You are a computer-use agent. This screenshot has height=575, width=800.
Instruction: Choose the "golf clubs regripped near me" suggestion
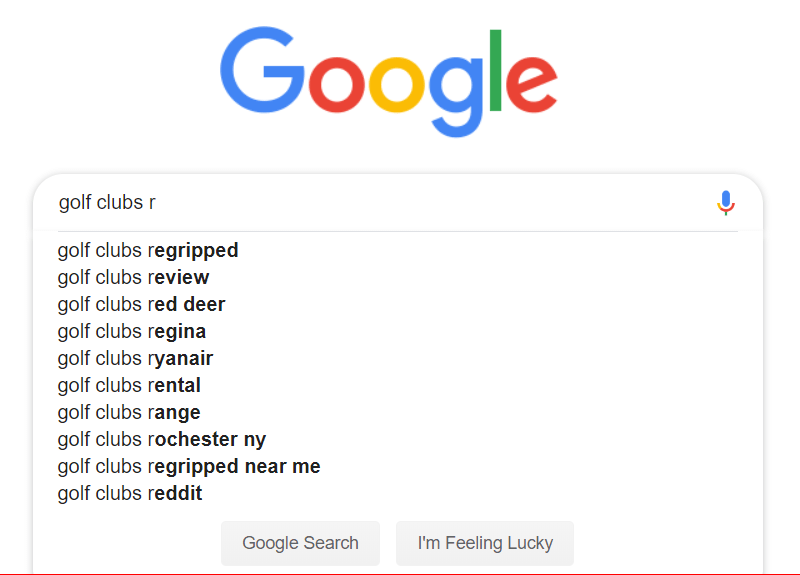click(x=189, y=466)
